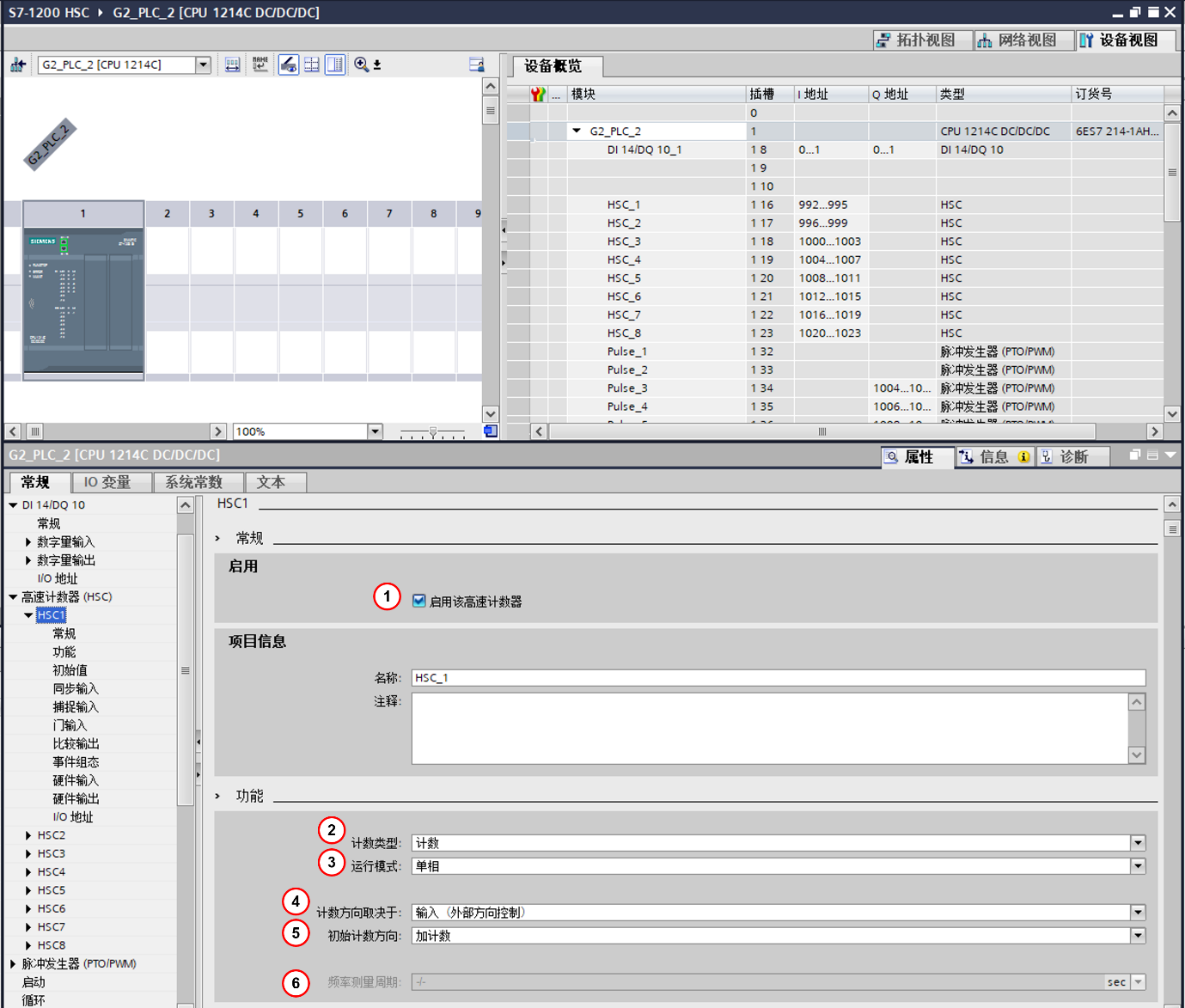Viewport: 1185px width, 1008px height.
Task: Click the 名称 input field containing HSC_1
Action: [778, 678]
